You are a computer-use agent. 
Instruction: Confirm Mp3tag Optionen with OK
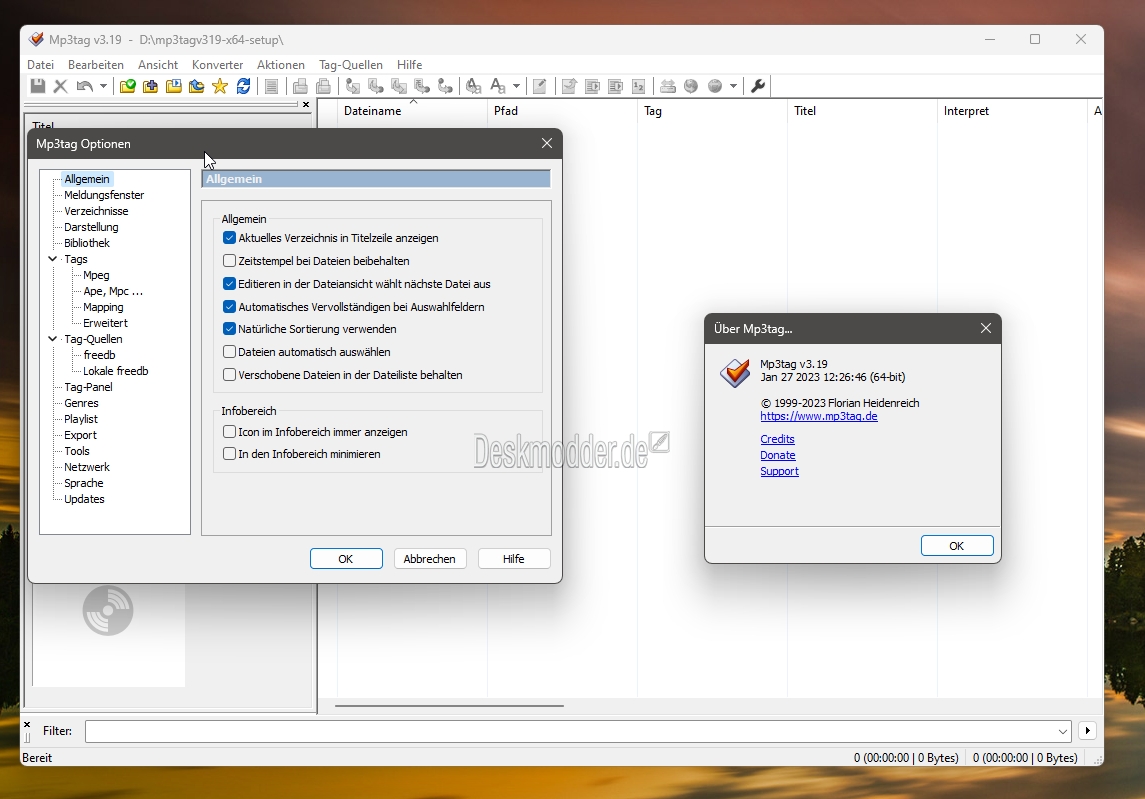click(346, 559)
